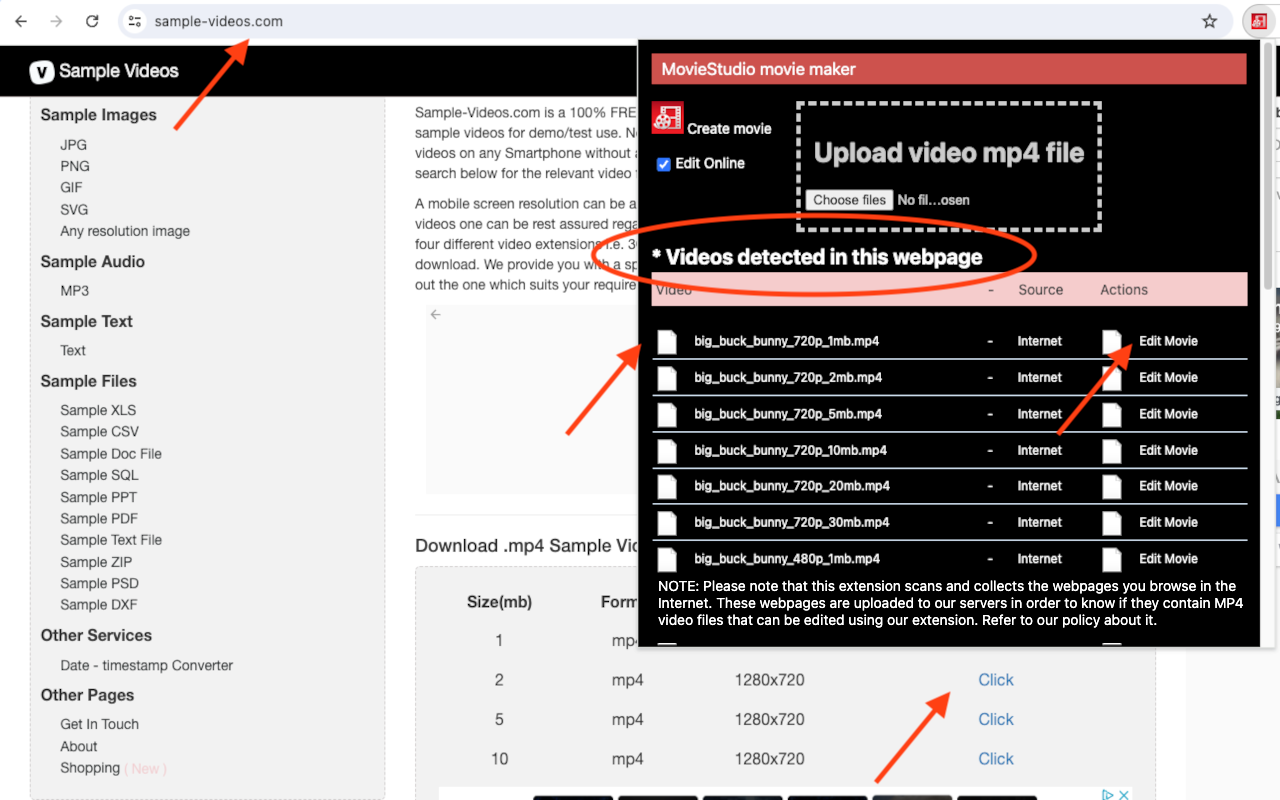Viewport: 1280px width, 800px height.
Task: Open the Shopping ( New ) link
Action: (113, 768)
